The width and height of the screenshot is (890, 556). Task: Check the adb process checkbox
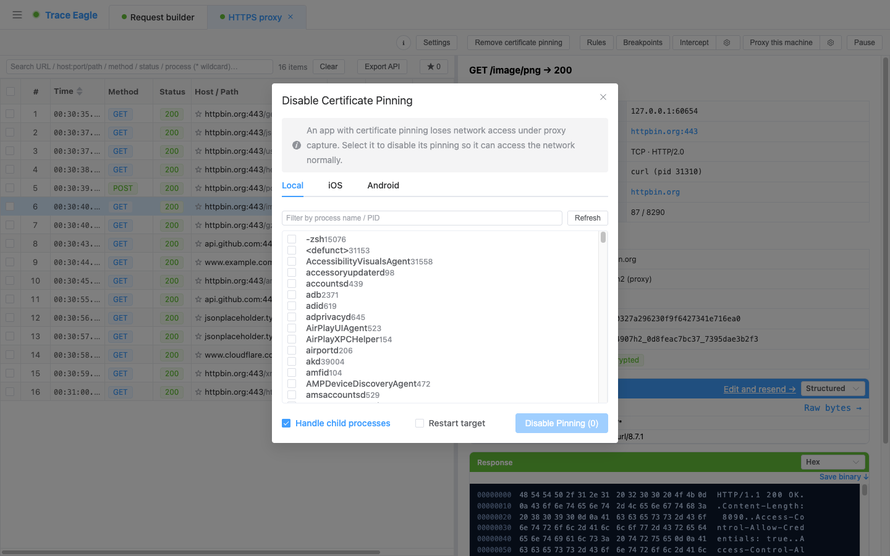(292, 294)
